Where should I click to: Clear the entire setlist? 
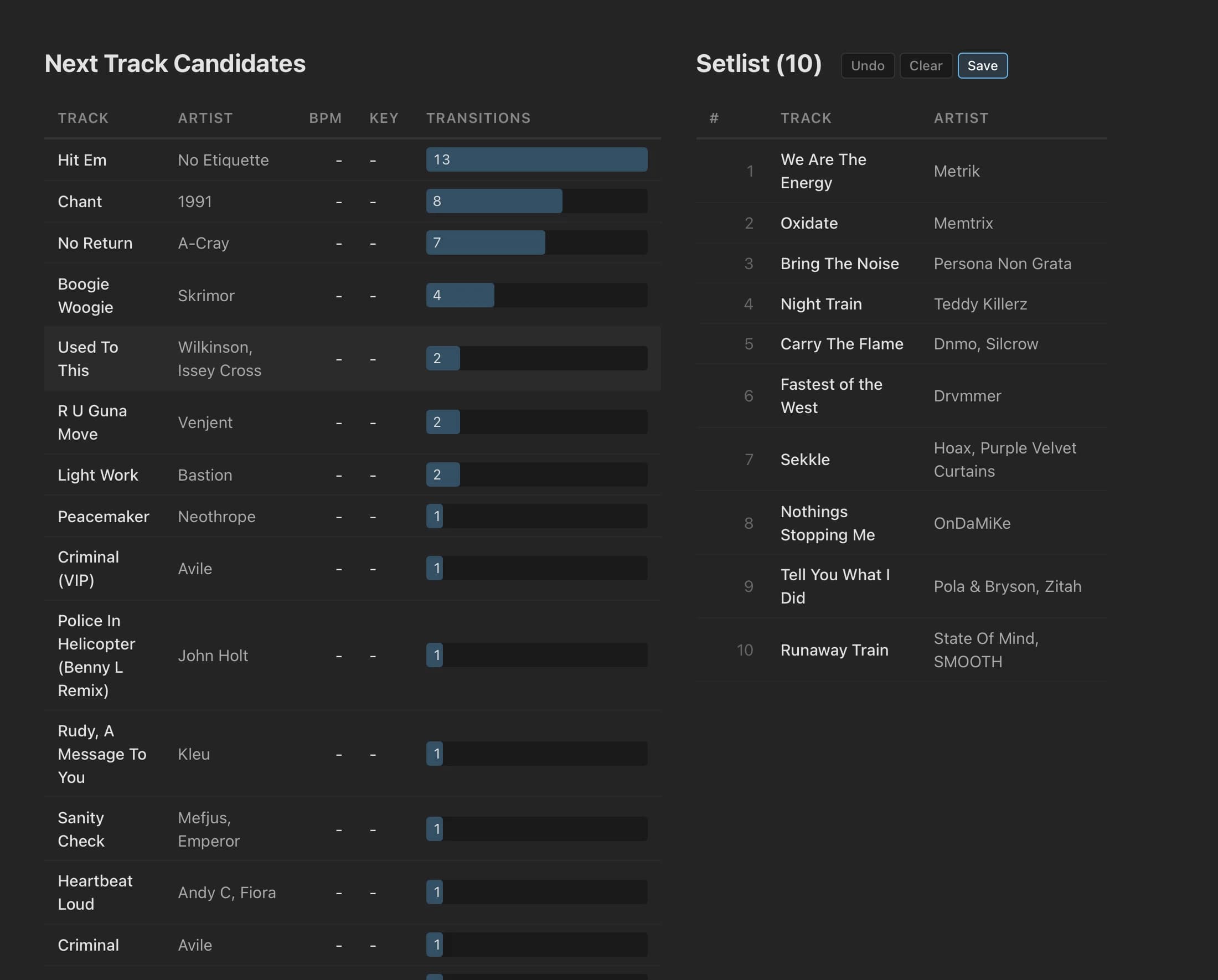[x=925, y=65]
